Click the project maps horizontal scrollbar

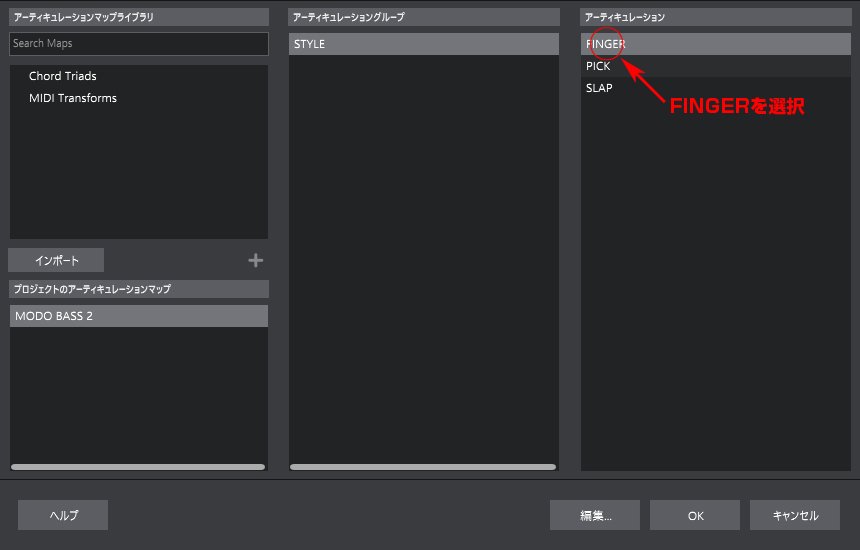point(138,467)
